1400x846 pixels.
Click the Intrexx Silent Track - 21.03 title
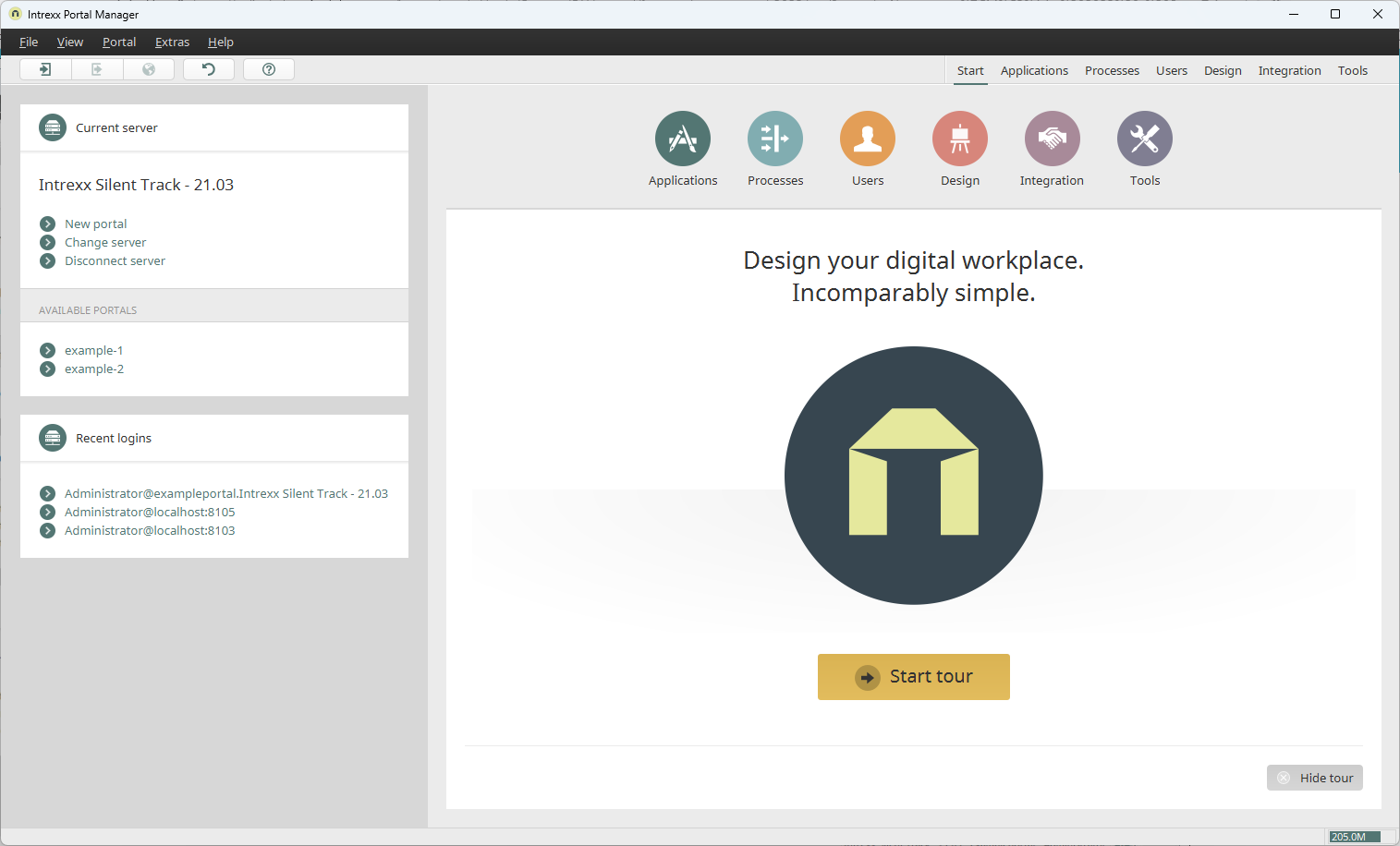(136, 185)
